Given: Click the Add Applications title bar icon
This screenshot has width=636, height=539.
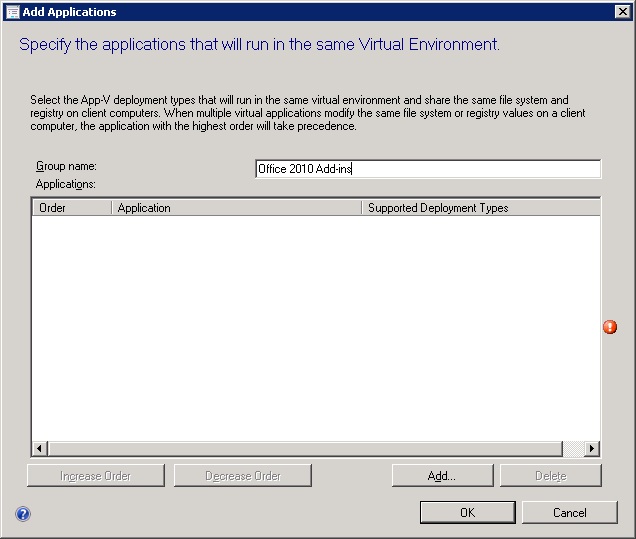Looking at the screenshot, I should (x=11, y=12).
